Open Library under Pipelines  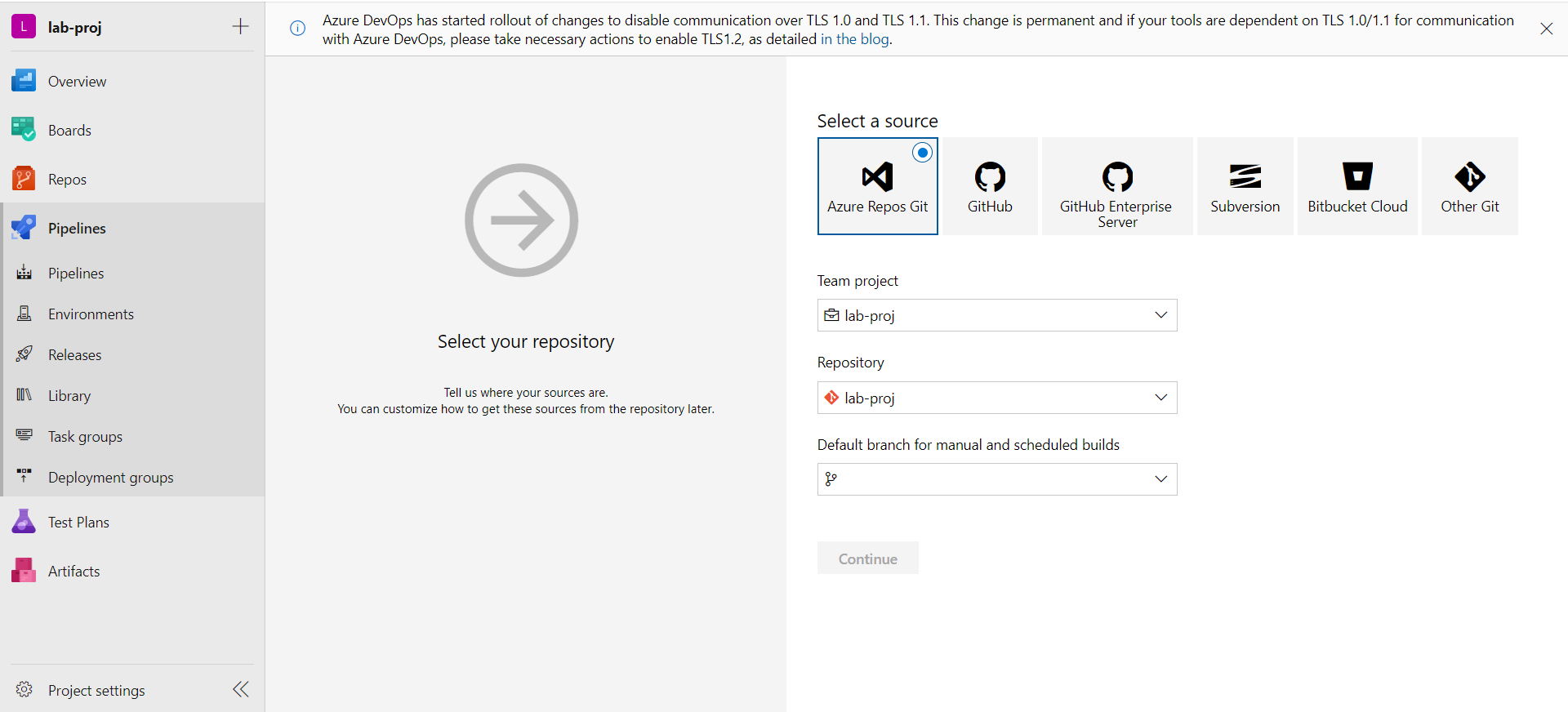tap(69, 396)
